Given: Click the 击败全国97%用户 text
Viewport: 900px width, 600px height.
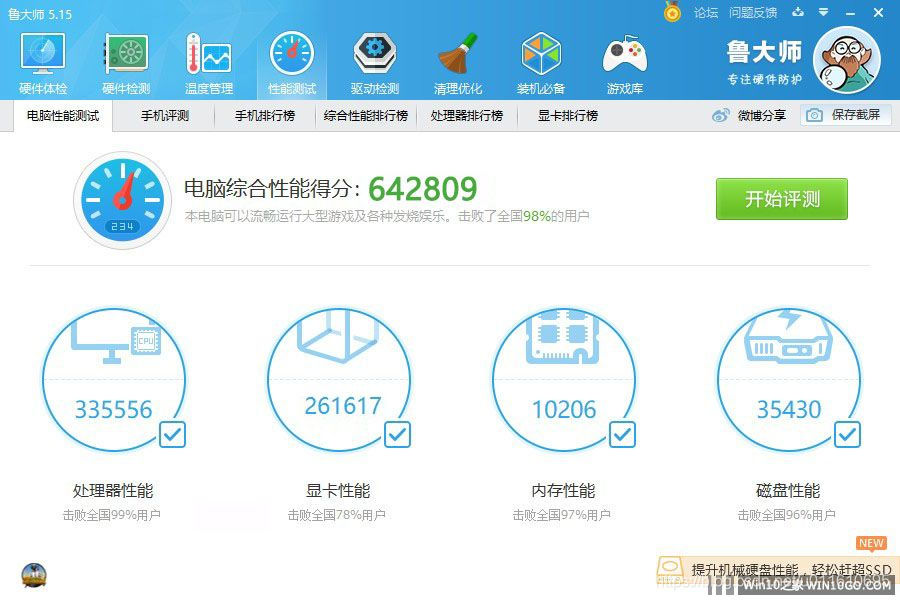Looking at the screenshot, I should click(561, 515).
